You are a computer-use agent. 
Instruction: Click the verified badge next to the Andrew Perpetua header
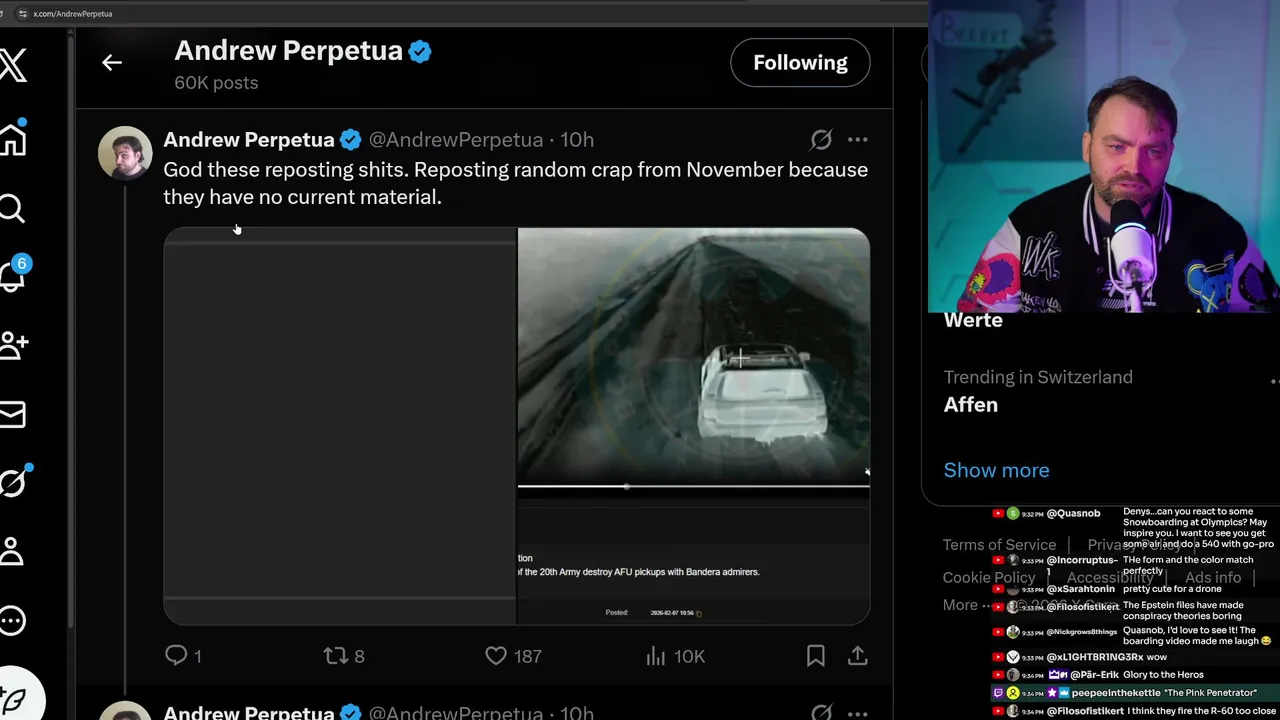pos(420,52)
